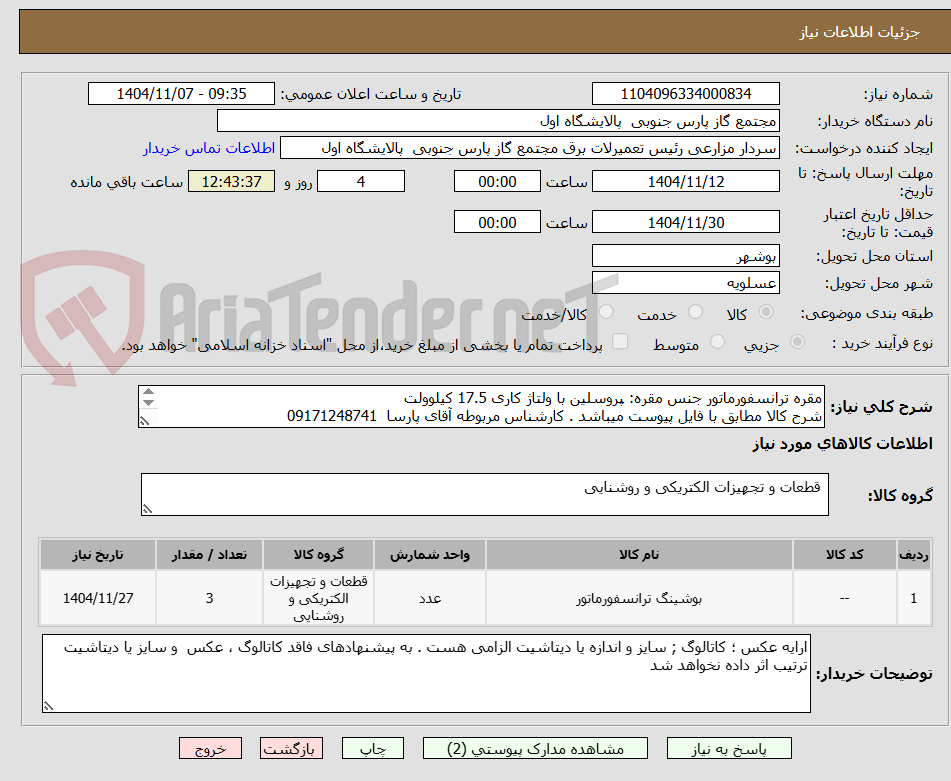Image resolution: width=951 pixels, height=781 pixels.
Task: Click the date cell 1404/11/27
Action: 98,598
